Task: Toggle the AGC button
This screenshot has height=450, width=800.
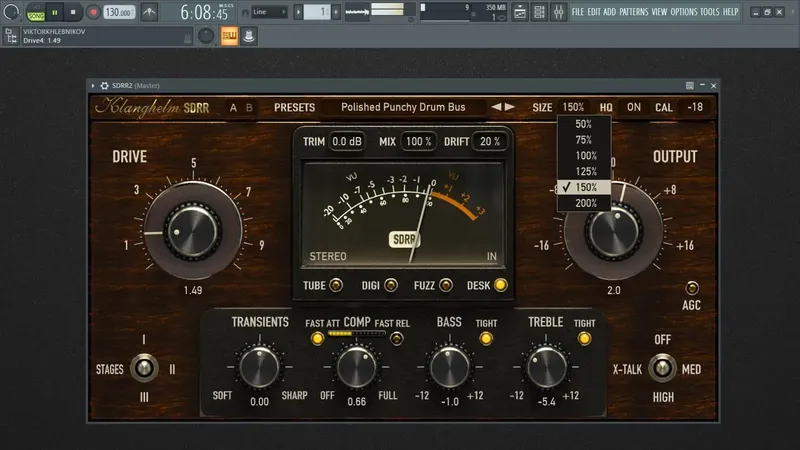Action: tap(692, 288)
